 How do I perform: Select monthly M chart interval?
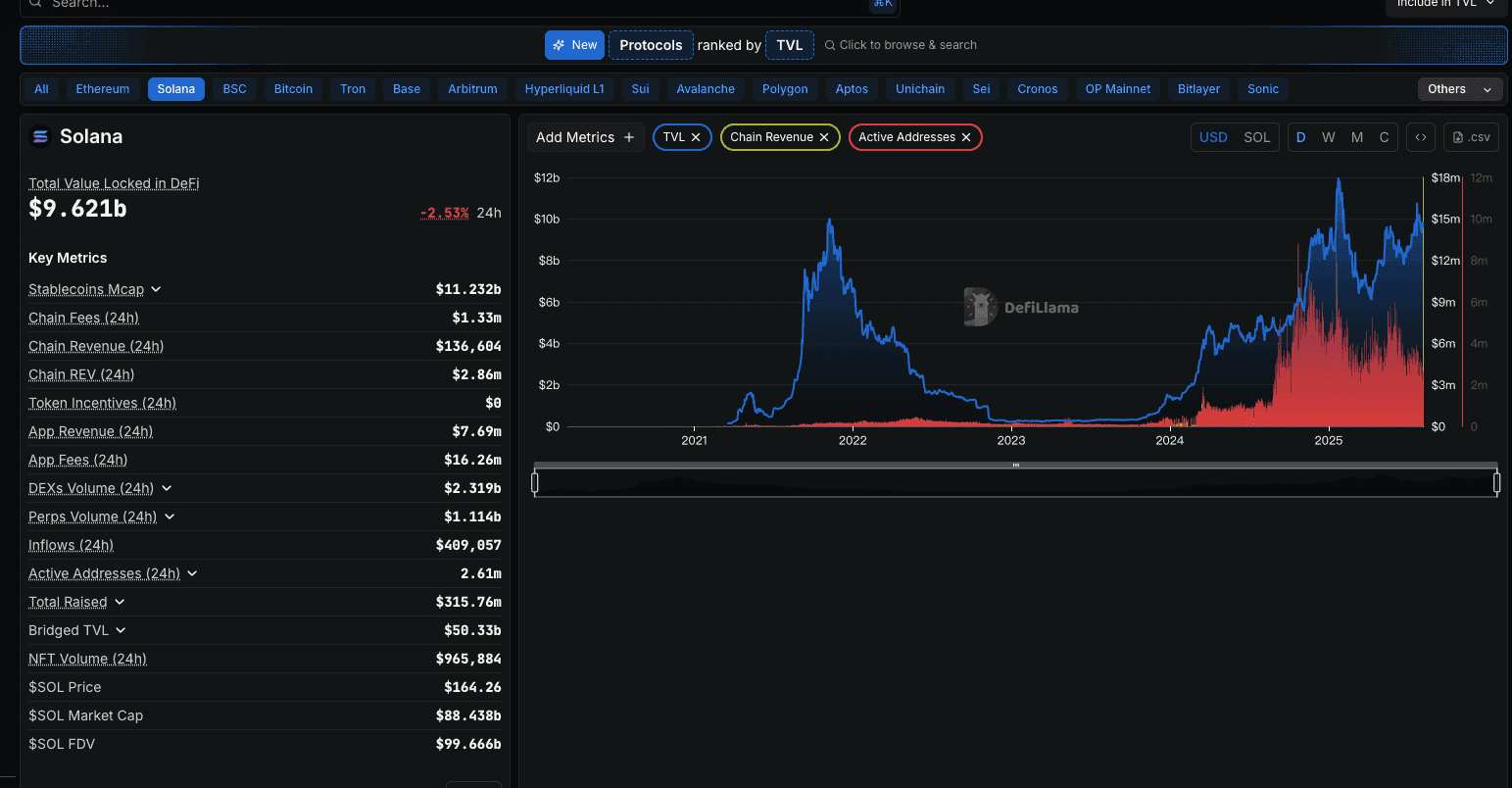(1356, 137)
